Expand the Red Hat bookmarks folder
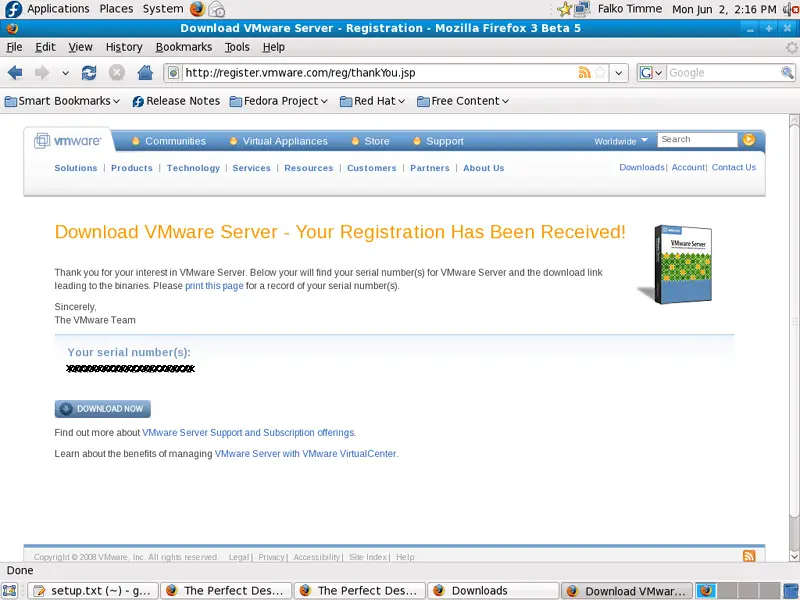 tap(372, 101)
